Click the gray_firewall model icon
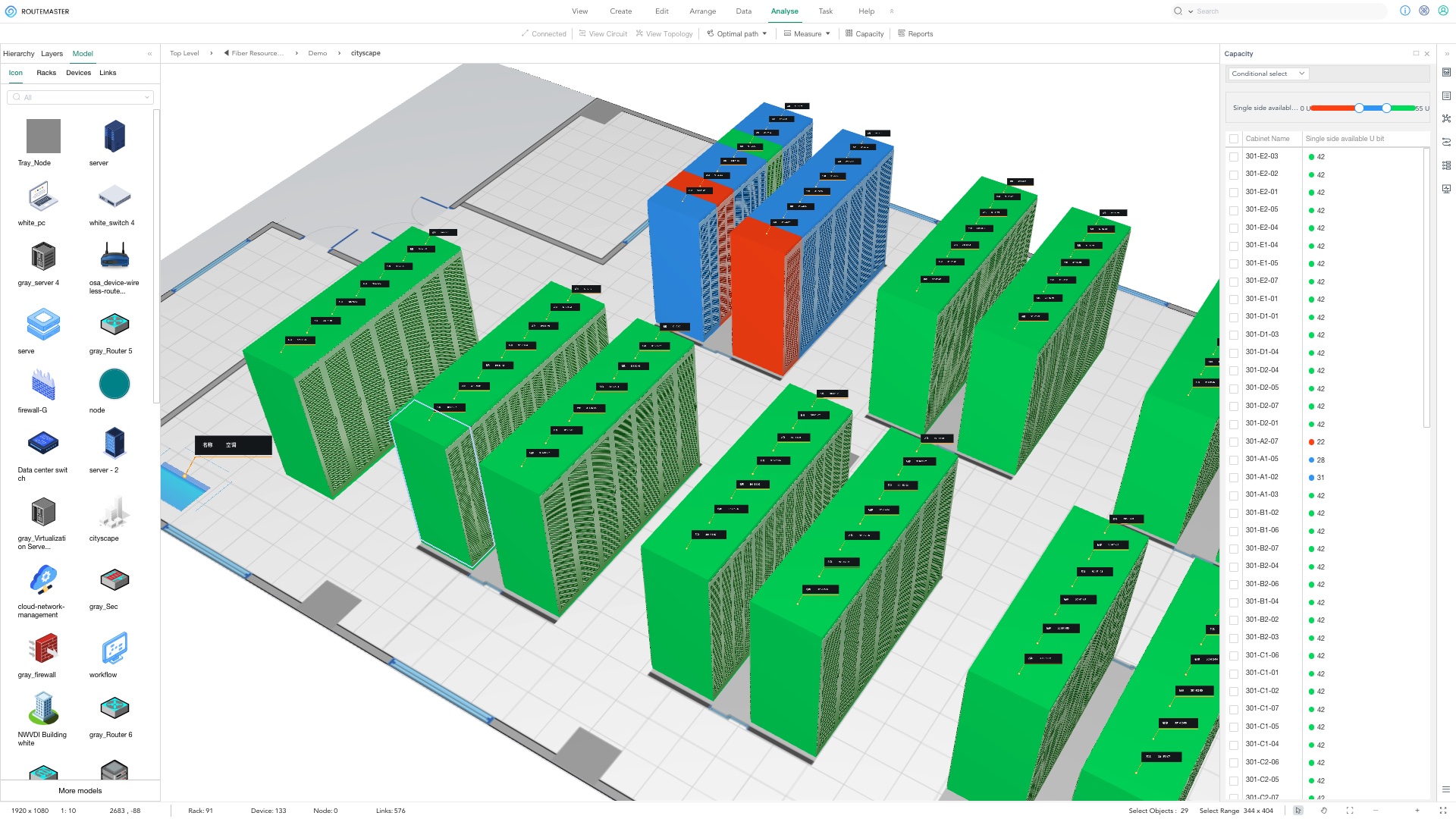The height and width of the screenshot is (819, 1456). 43,648
